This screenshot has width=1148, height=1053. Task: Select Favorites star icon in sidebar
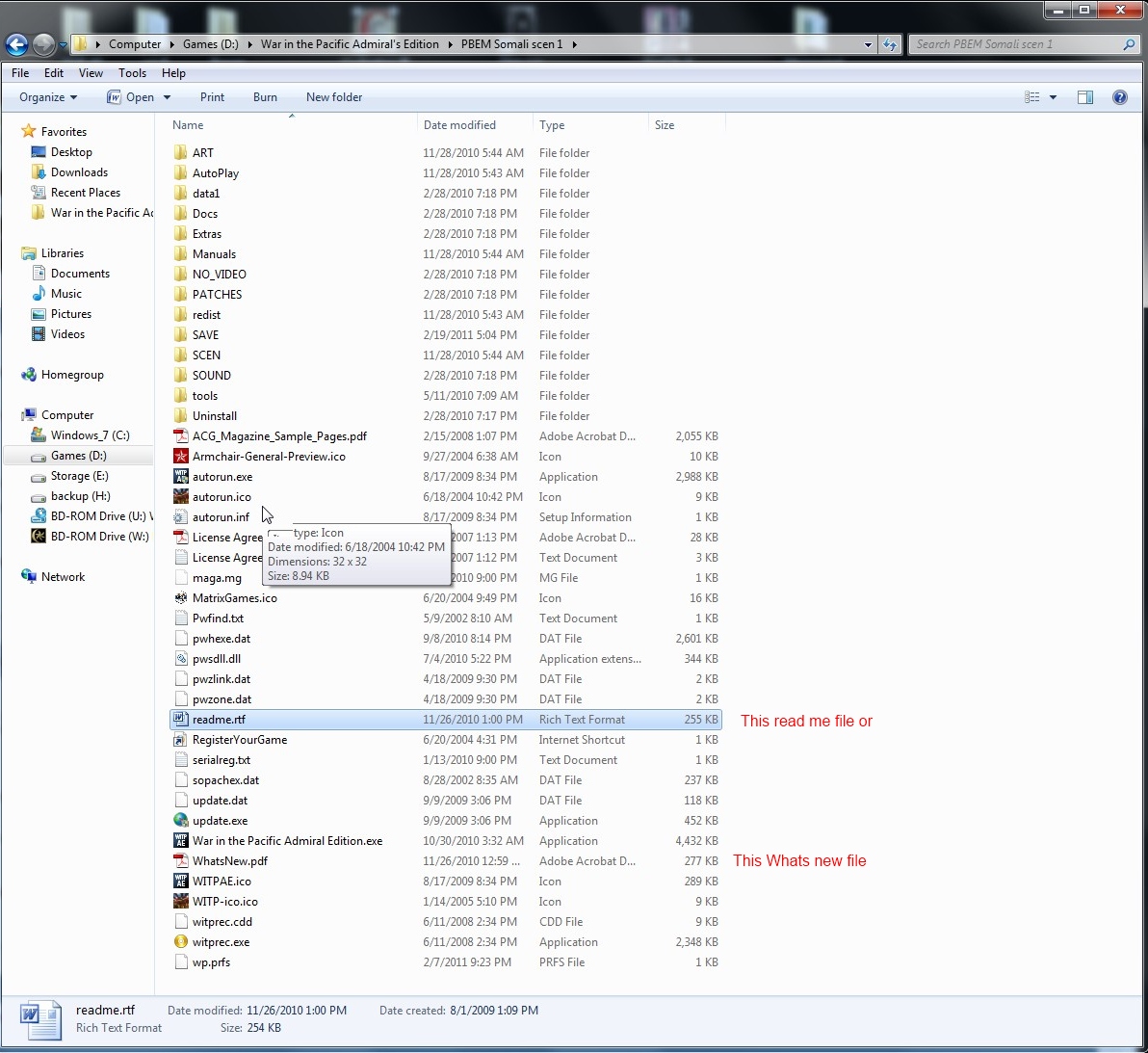click(x=29, y=131)
